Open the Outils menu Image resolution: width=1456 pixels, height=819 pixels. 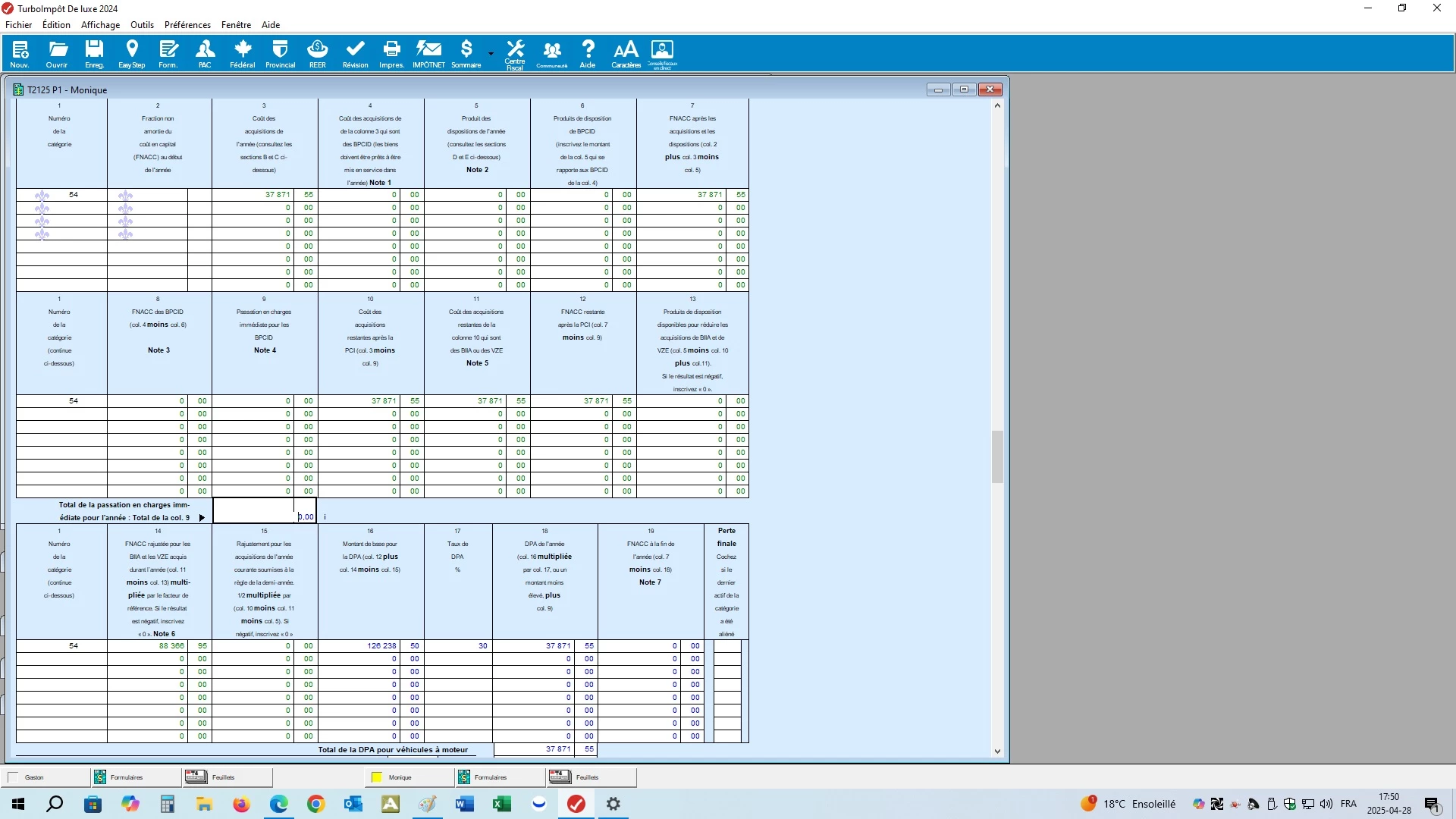(142, 25)
